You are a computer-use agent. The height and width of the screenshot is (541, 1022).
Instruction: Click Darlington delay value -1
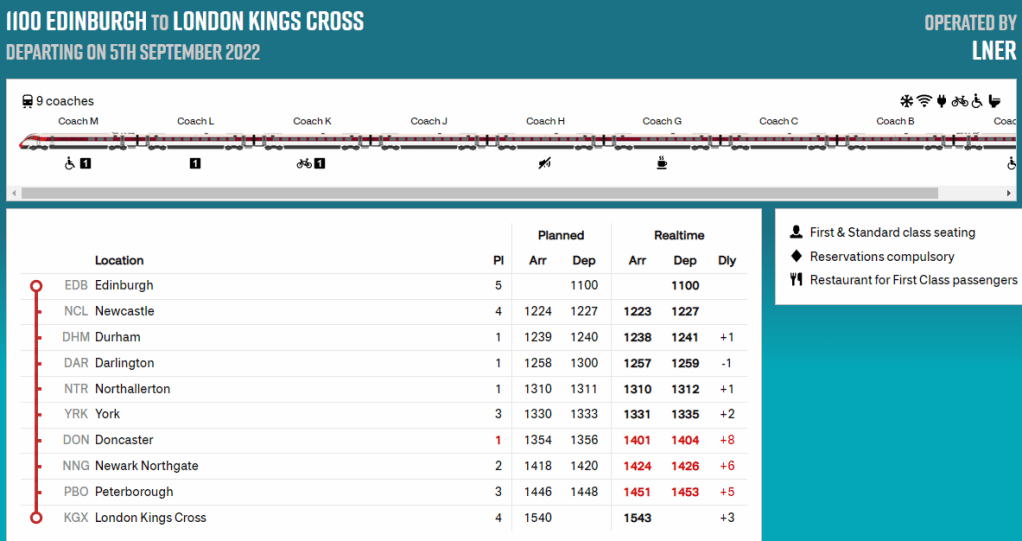tap(727, 363)
